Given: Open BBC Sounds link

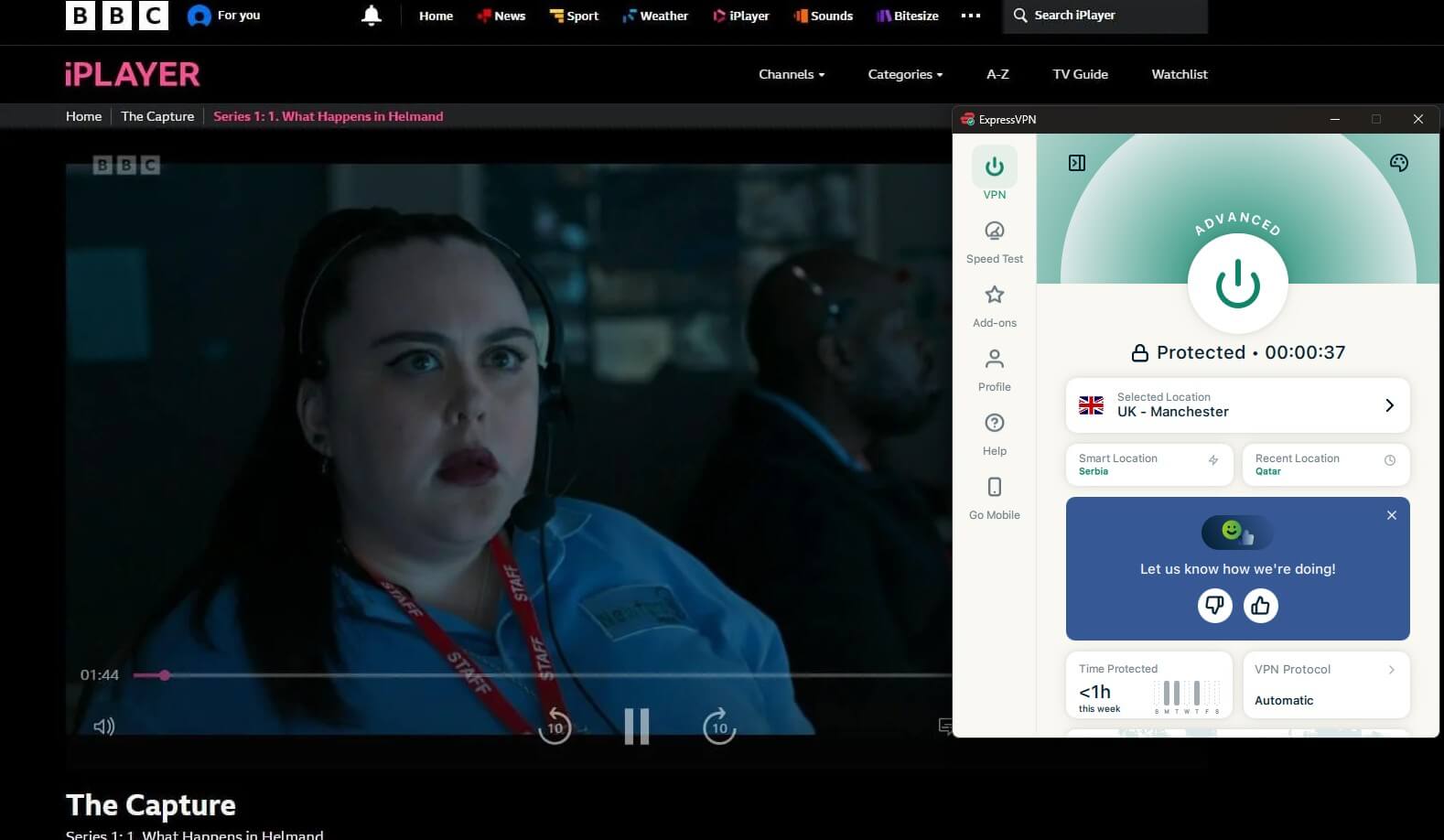Looking at the screenshot, I should click(x=824, y=16).
